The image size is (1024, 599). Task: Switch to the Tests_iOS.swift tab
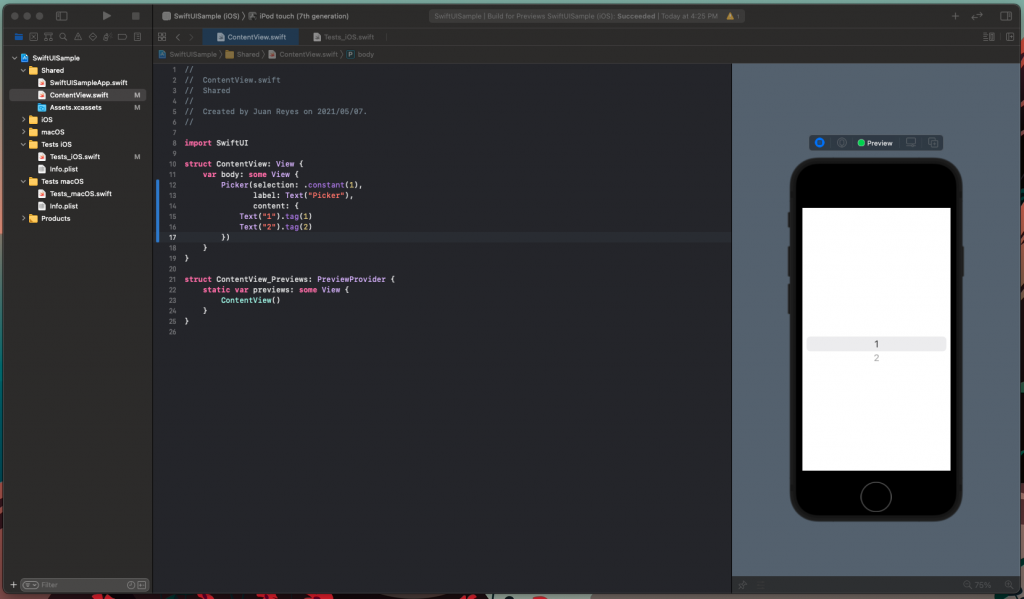(x=347, y=36)
